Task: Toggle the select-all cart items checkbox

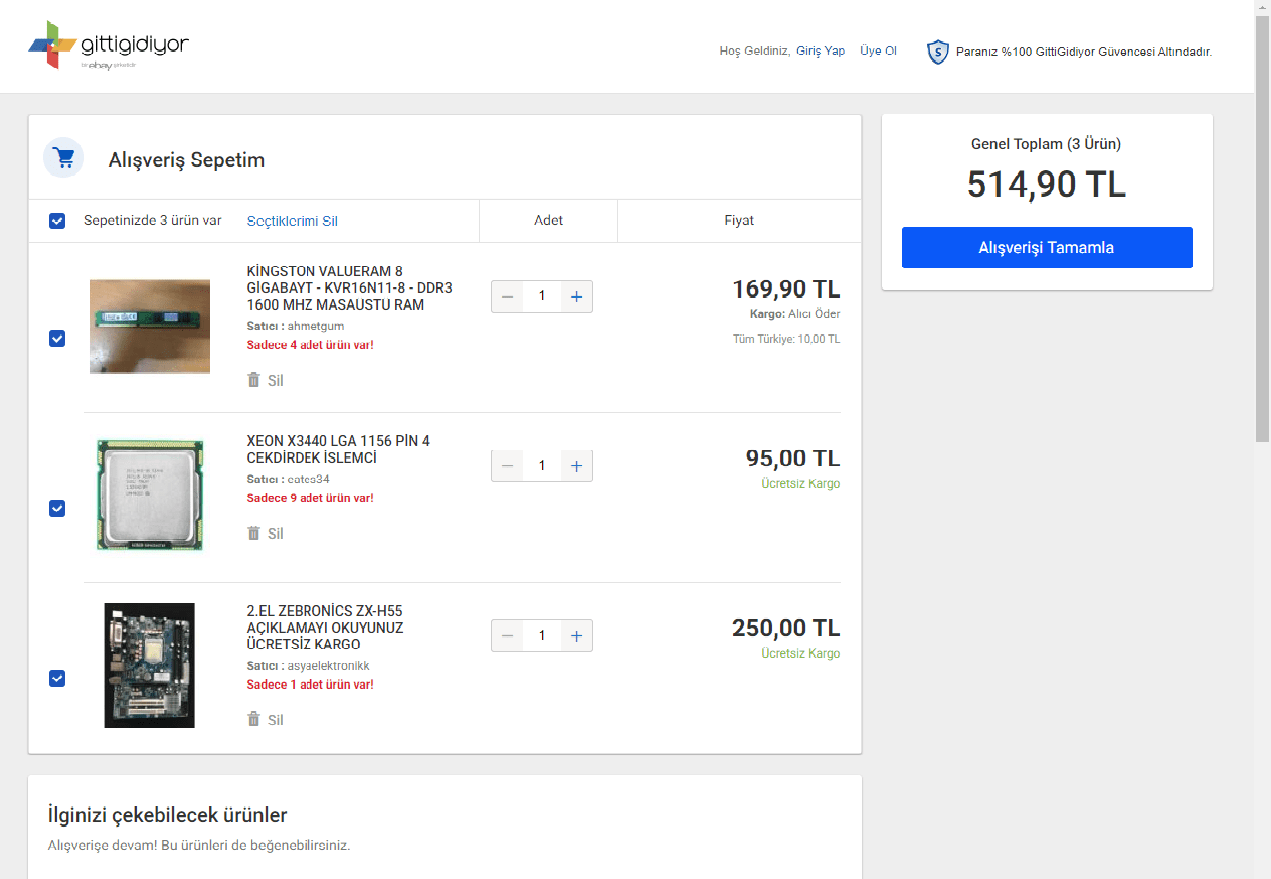Action: tap(57, 221)
